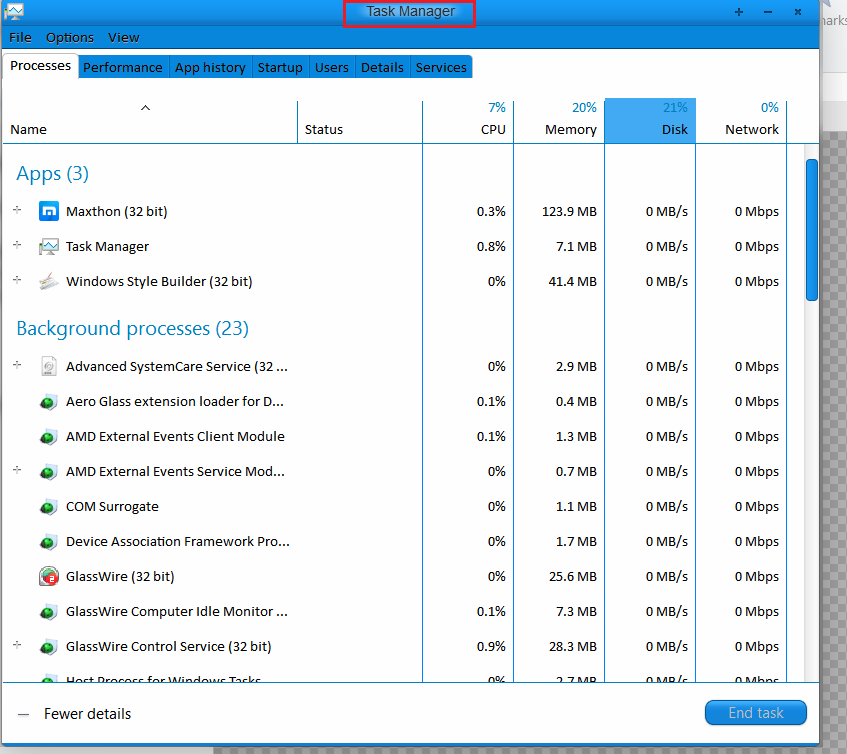
Task: Click the Maxthon browser icon
Action: 49,211
